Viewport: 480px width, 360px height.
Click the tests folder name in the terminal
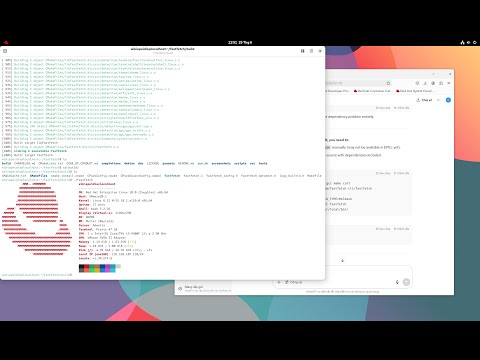263,163
